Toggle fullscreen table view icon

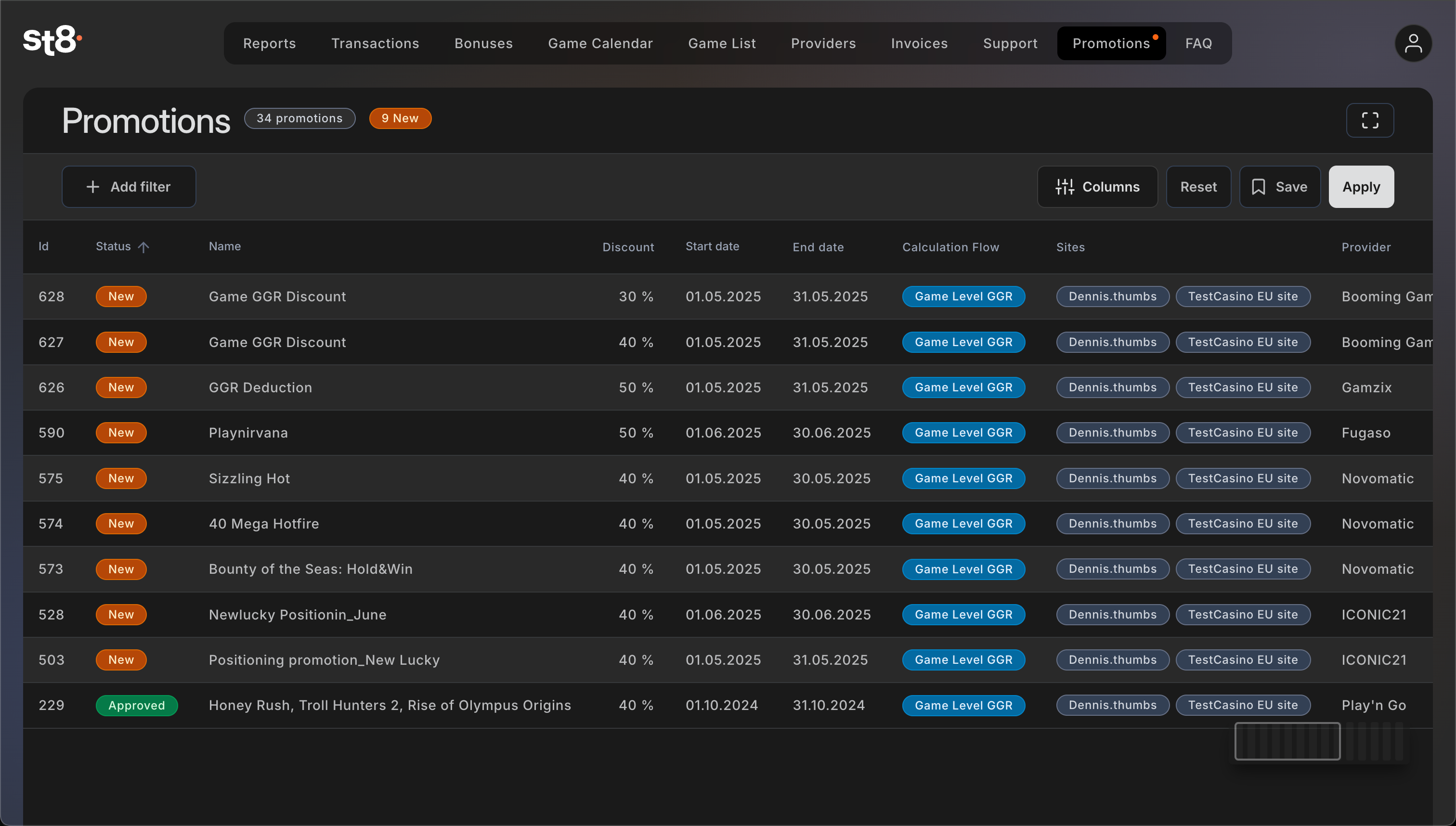(1370, 120)
